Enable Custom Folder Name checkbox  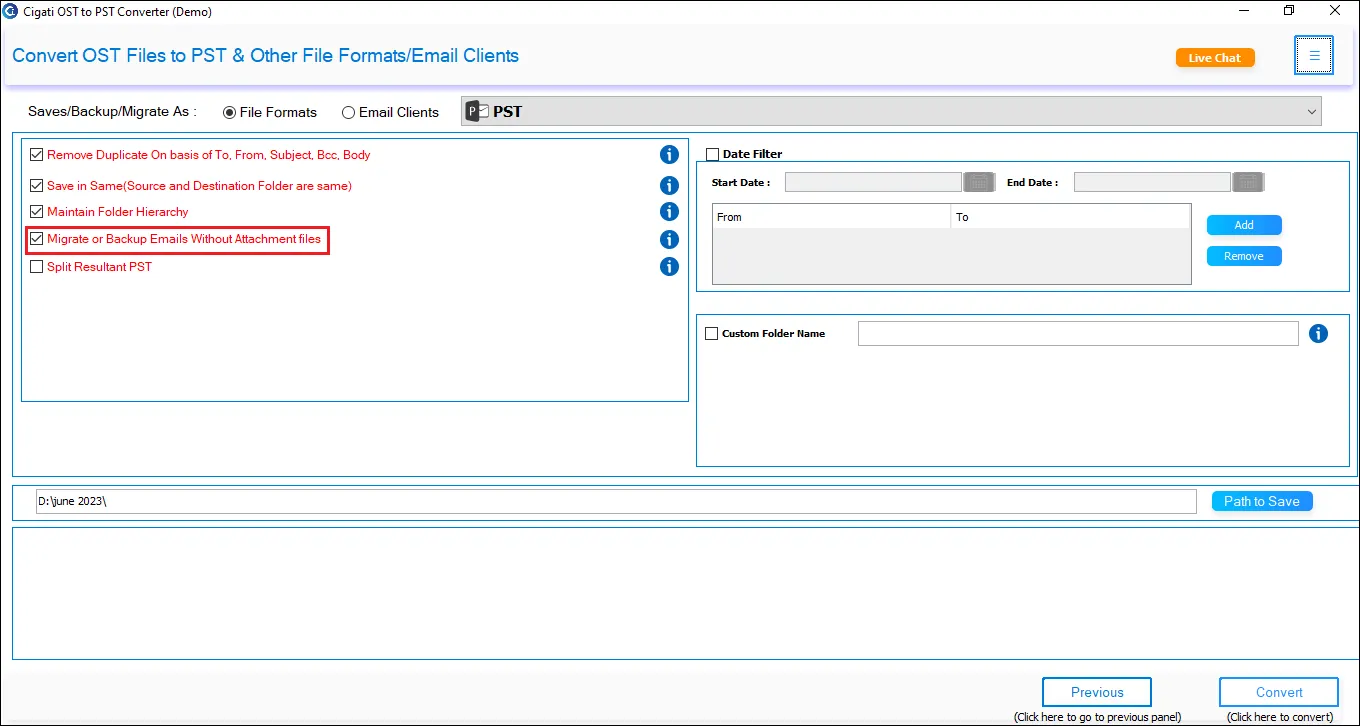click(x=712, y=333)
